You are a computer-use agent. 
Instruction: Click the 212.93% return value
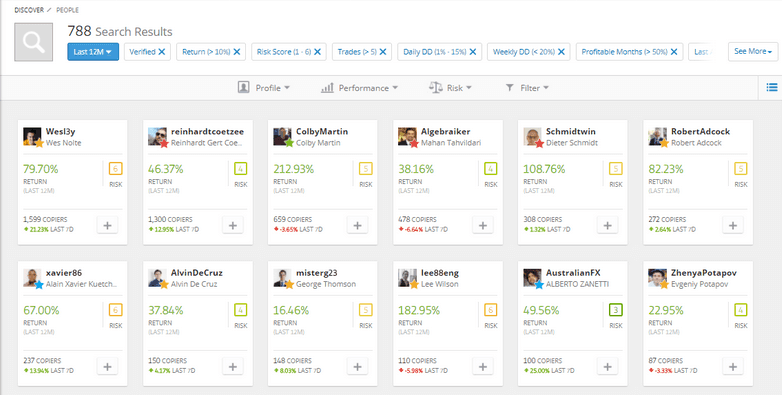point(293,169)
